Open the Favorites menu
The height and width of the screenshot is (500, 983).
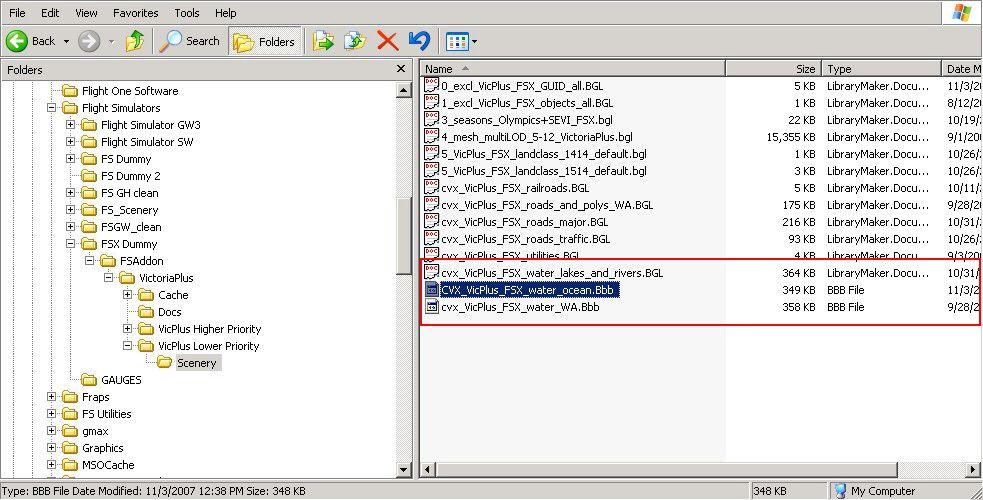[x=135, y=13]
